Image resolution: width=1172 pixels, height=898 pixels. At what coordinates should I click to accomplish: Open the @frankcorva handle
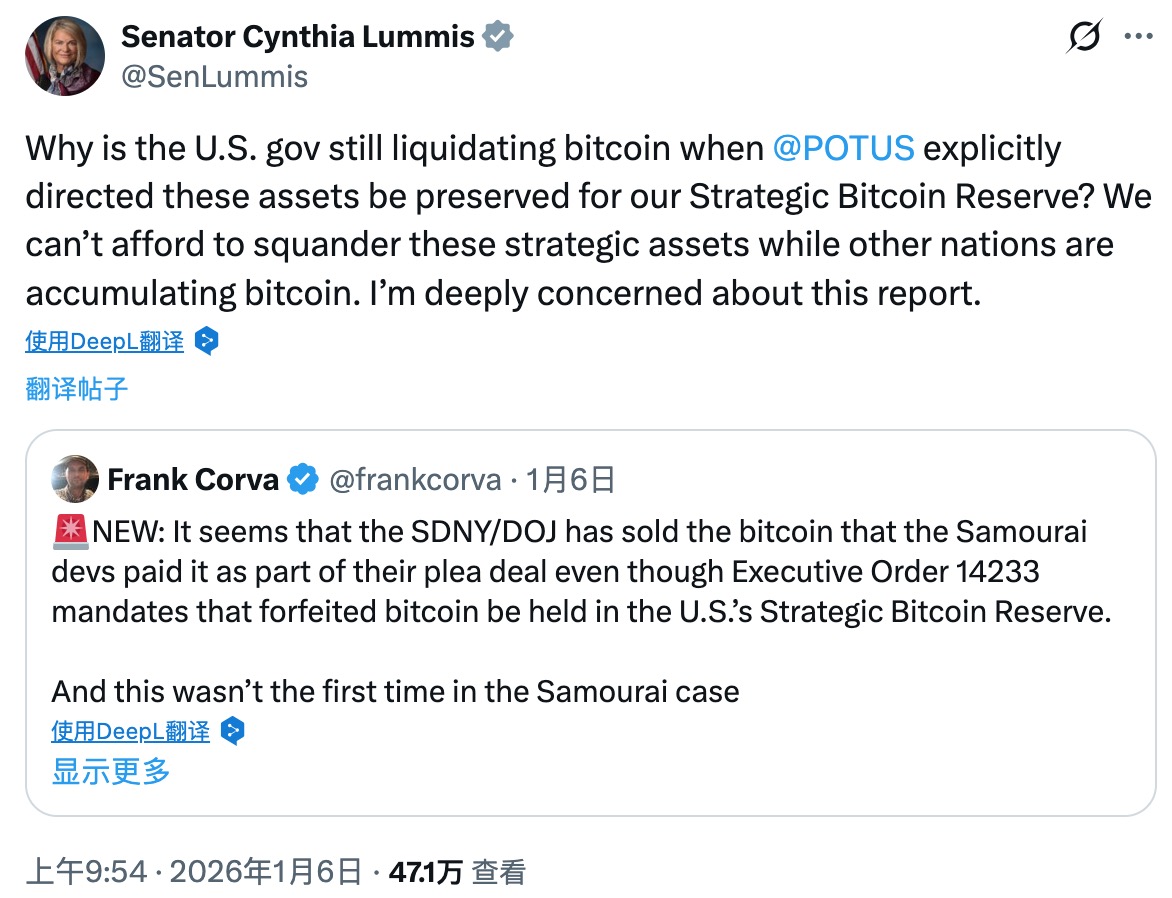pos(414,480)
